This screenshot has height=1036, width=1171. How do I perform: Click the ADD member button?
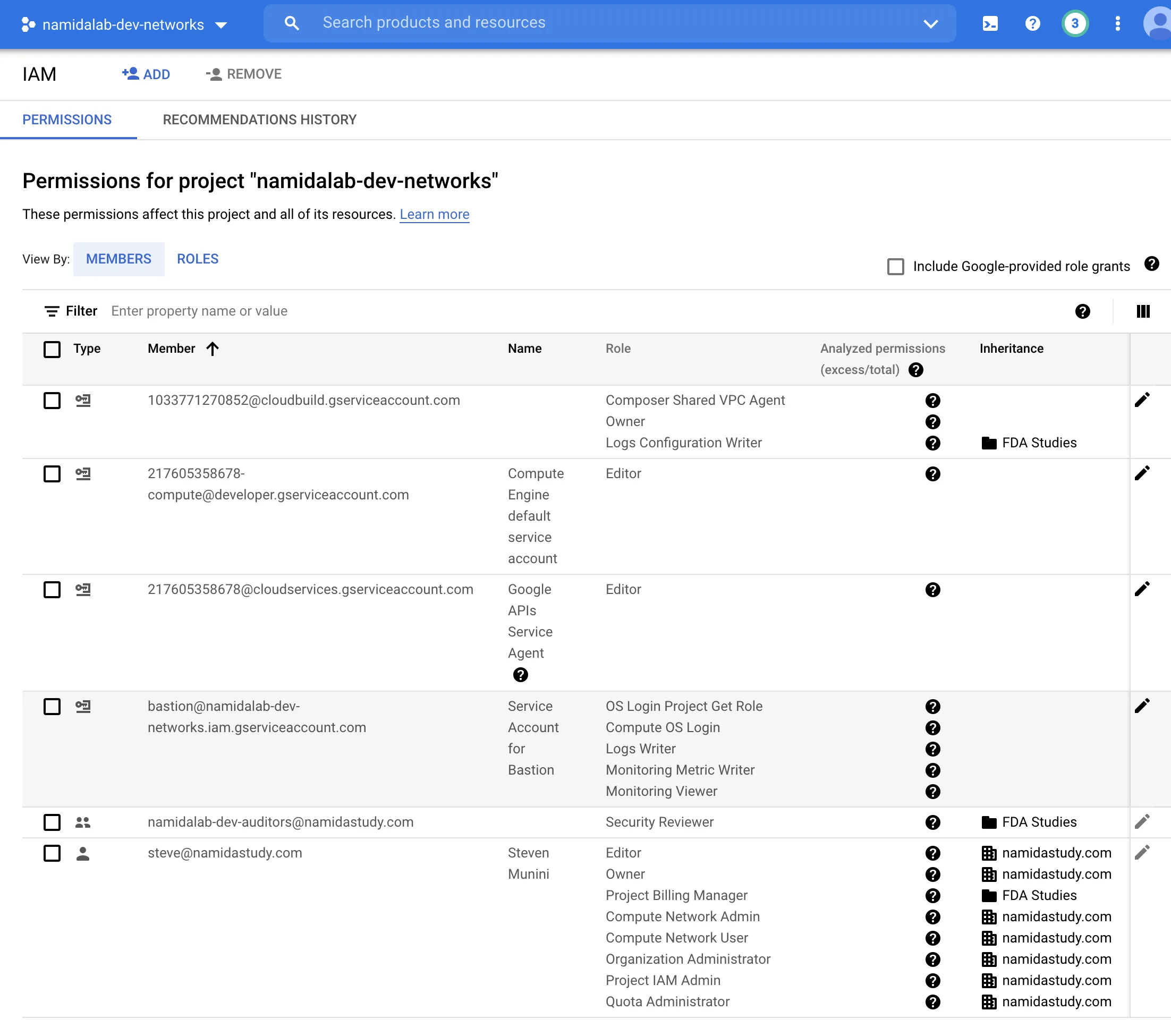[146, 74]
